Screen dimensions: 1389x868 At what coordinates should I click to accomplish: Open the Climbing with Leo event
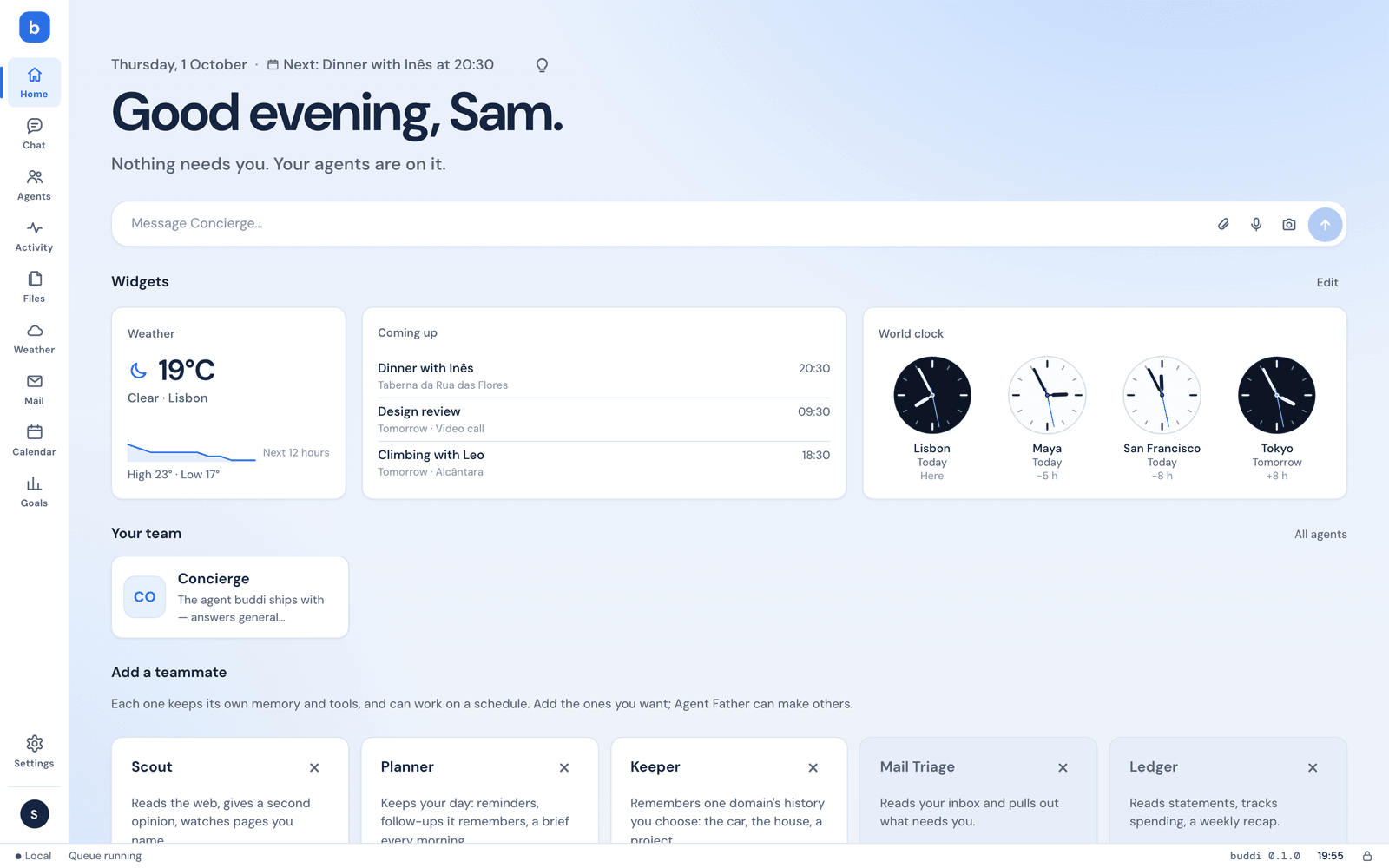pyautogui.click(x=603, y=463)
